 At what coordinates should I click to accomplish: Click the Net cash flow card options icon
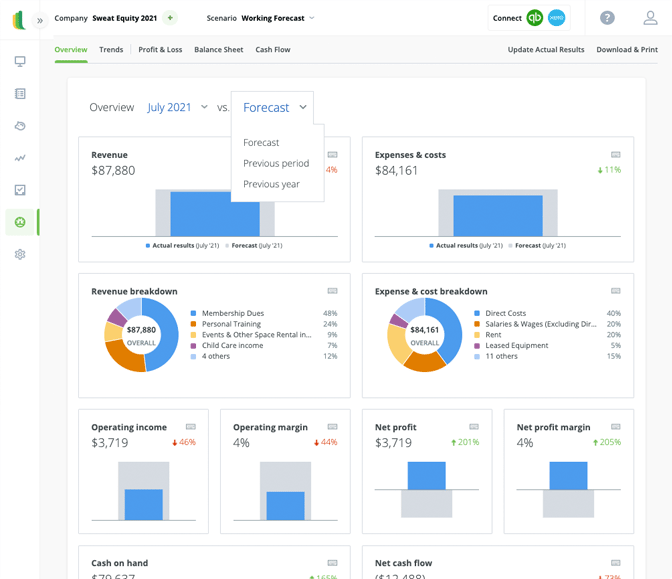click(615, 563)
